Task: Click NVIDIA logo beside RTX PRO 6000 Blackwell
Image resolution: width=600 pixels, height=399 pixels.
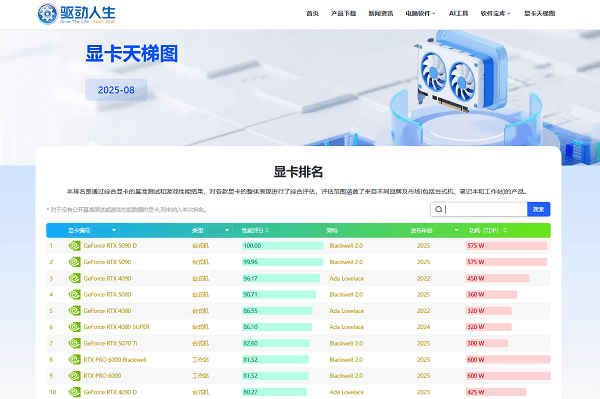Action: pos(74,360)
